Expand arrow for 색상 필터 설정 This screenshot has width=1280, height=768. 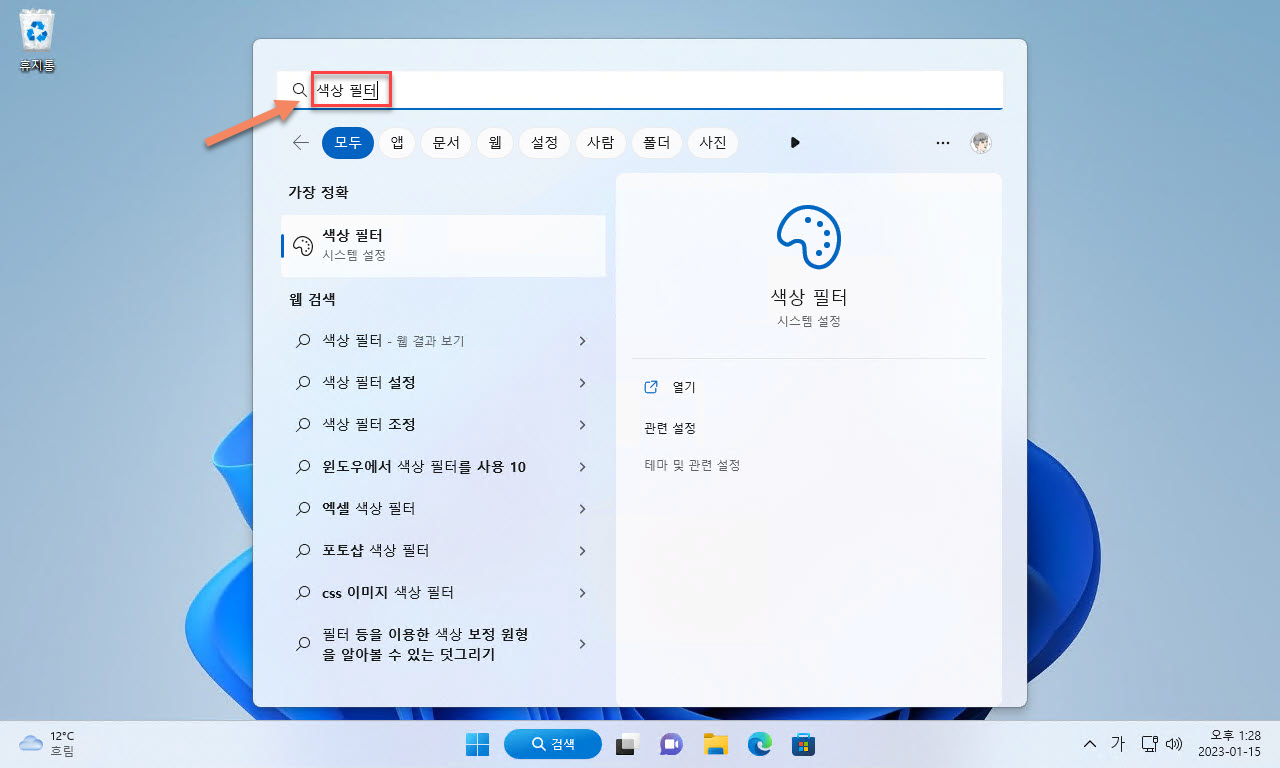click(x=582, y=383)
